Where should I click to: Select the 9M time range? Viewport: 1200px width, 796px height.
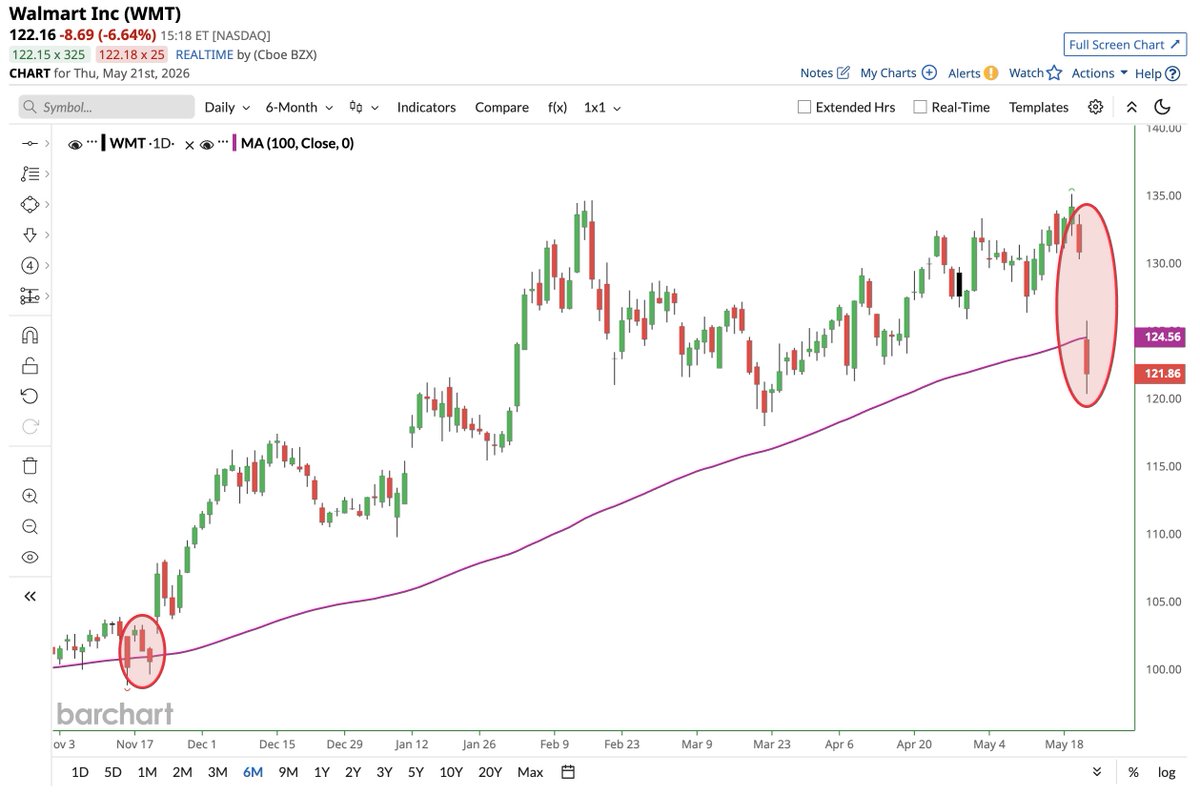pyautogui.click(x=289, y=772)
